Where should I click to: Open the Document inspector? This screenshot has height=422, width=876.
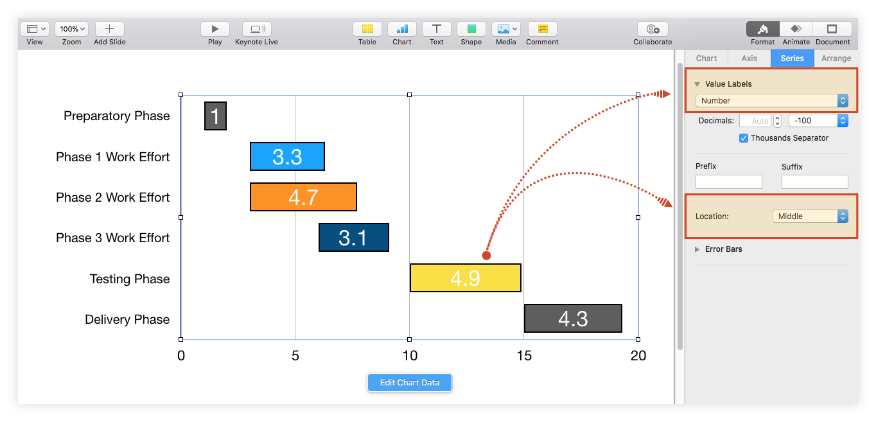[832, 29]
